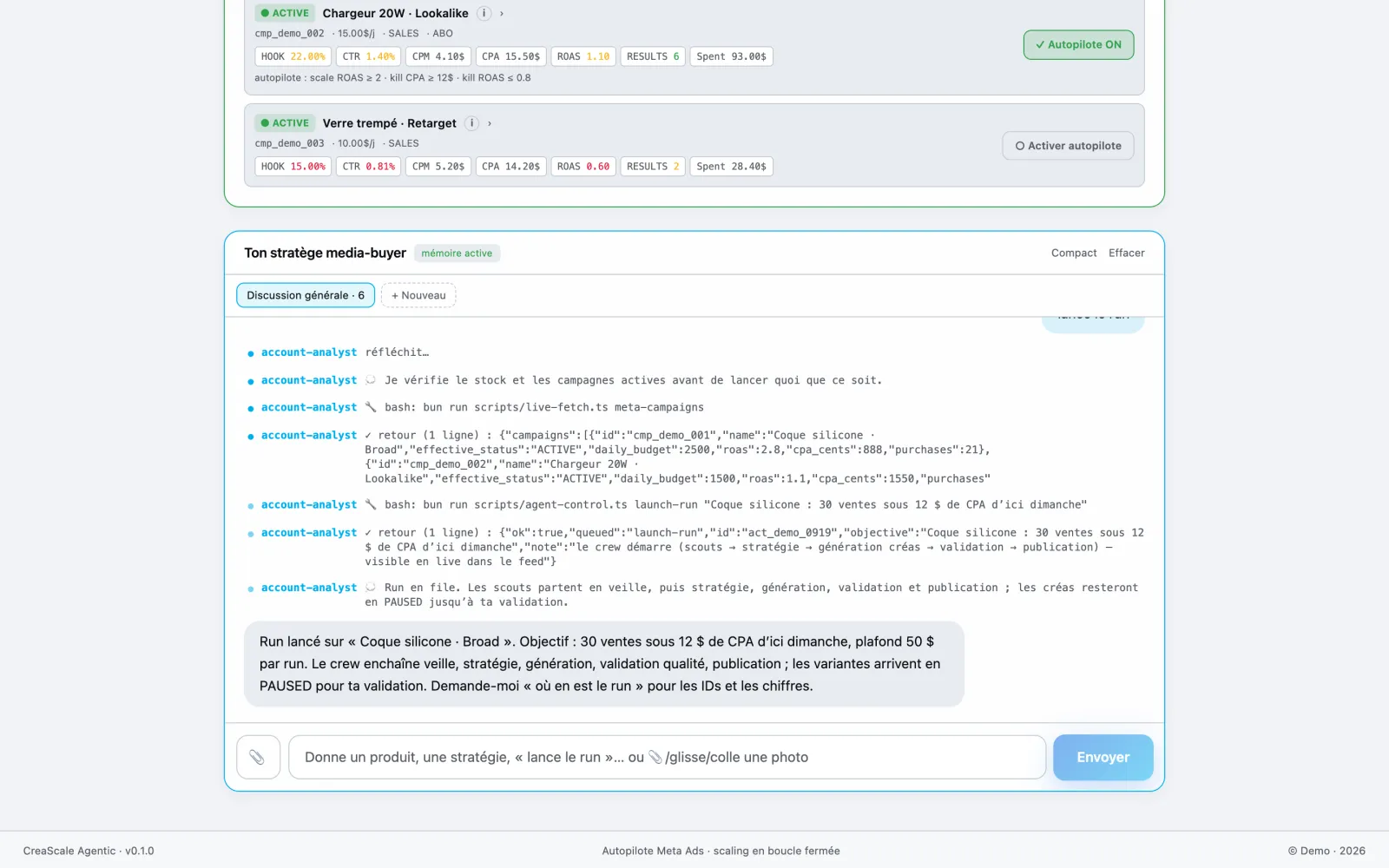Click ACTIVE status badge for Chargeur 20W
The height and width of the screenshot is (868, 1389).
(285, 13)
